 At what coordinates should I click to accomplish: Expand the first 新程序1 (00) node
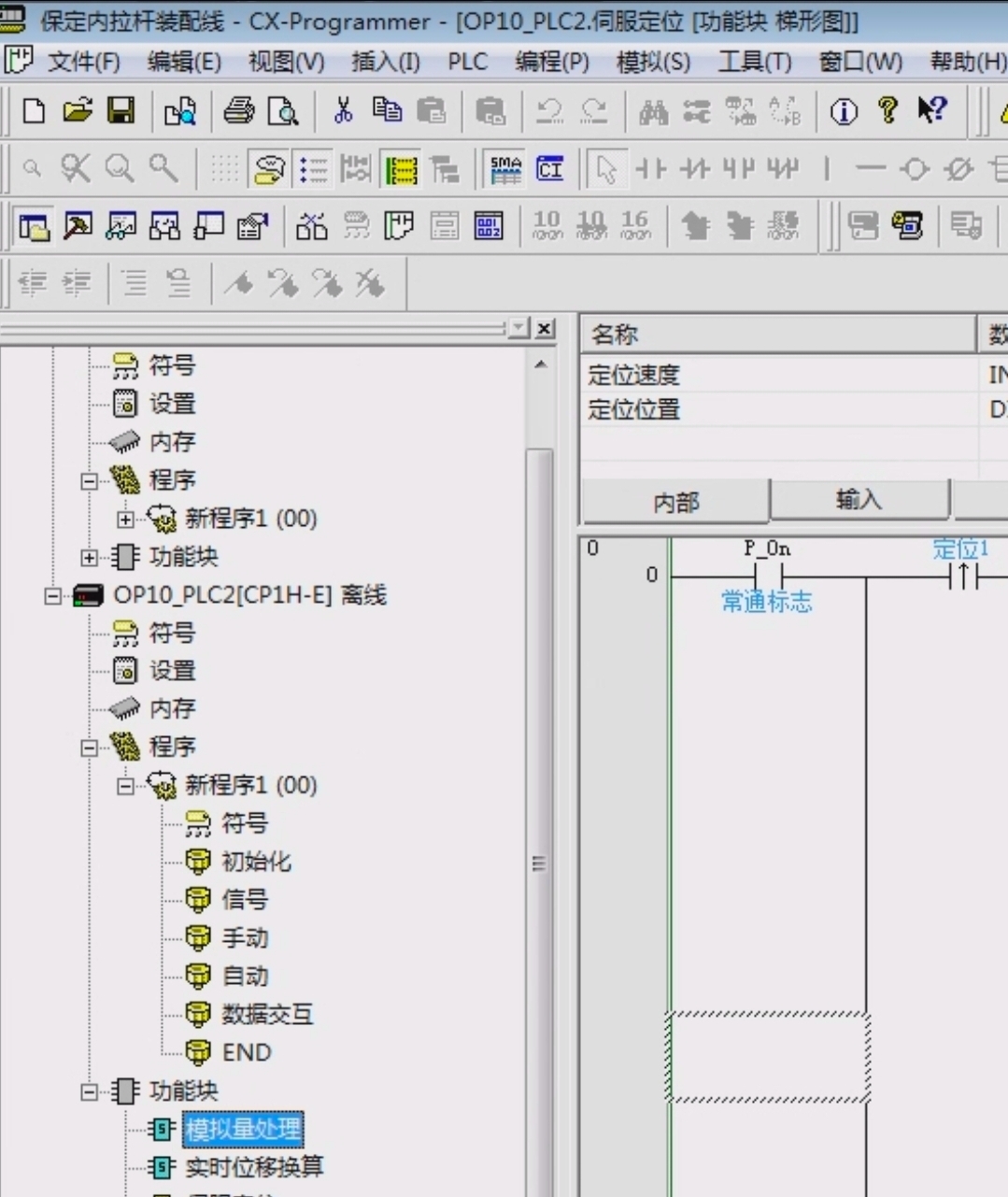tap(125, 519)
